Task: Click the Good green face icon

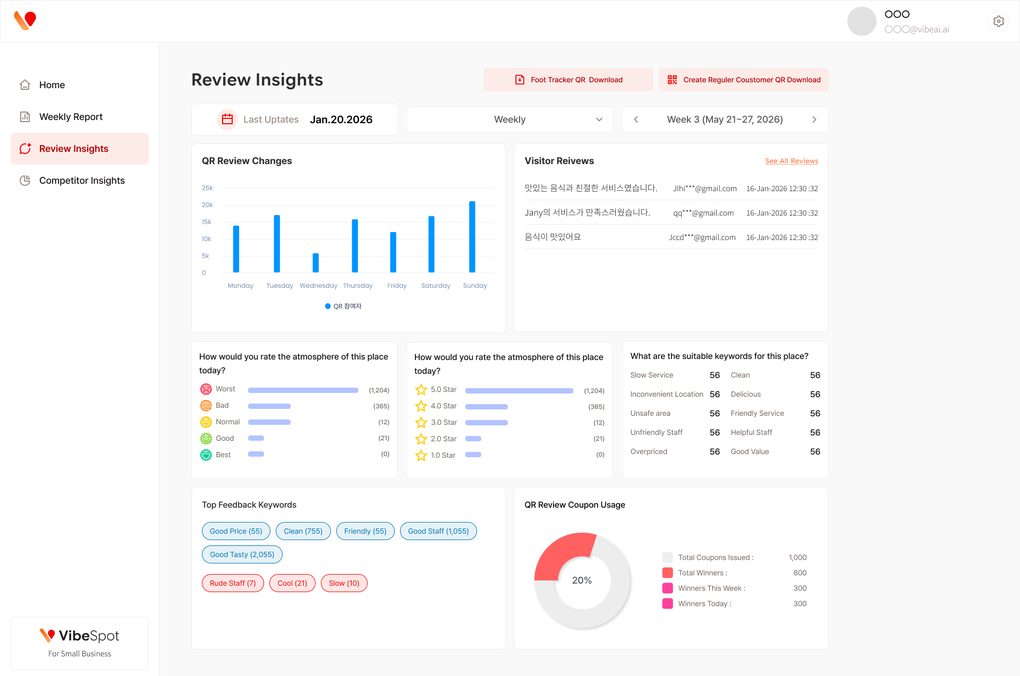Action: pos(206,439)
